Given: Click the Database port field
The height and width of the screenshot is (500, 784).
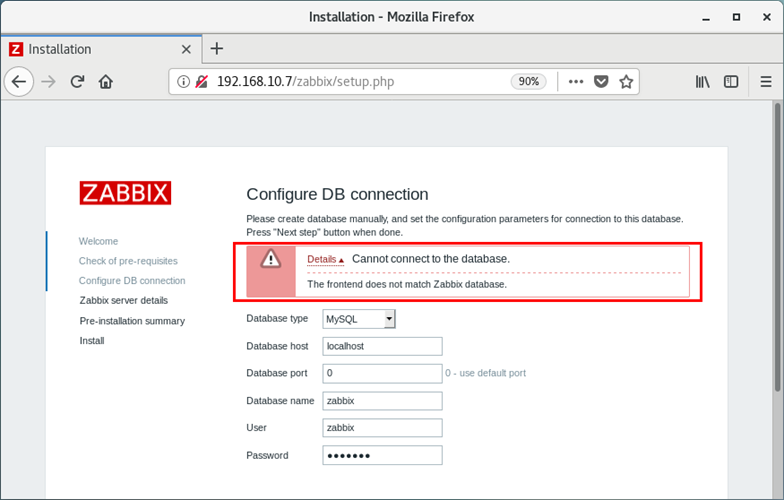Looking at the screenshot, I should pos(382,373).
